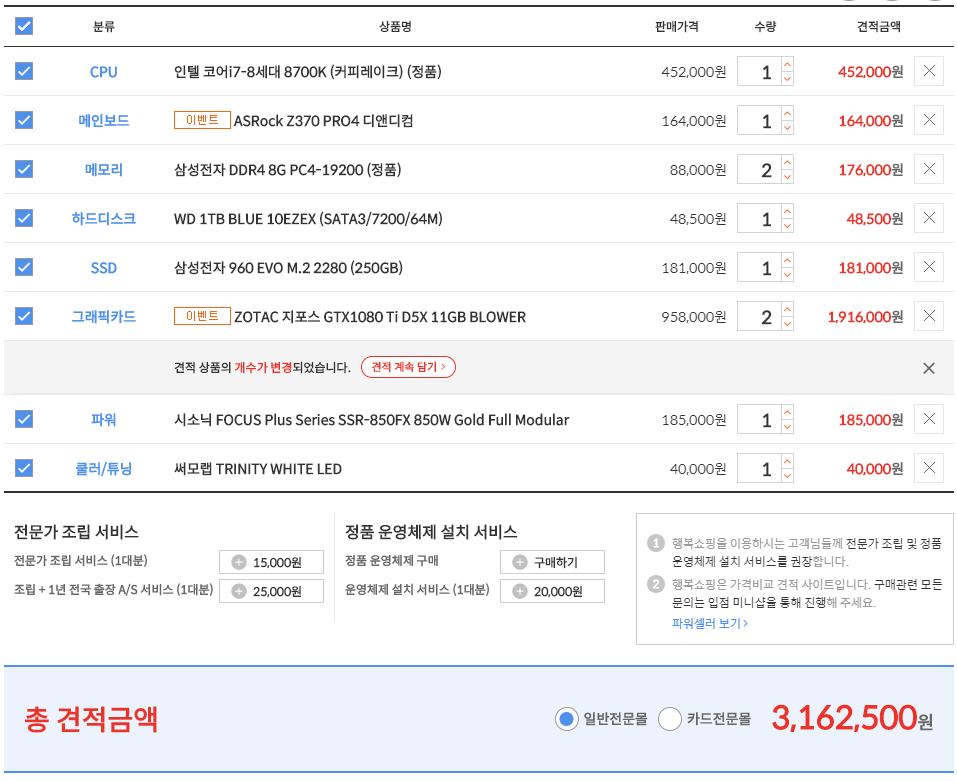The height and width of the screenshot is (781, 957).
Task: Uncheck the 파워 row checkbox
Action: pyautogui.click(x=24, y=419)
